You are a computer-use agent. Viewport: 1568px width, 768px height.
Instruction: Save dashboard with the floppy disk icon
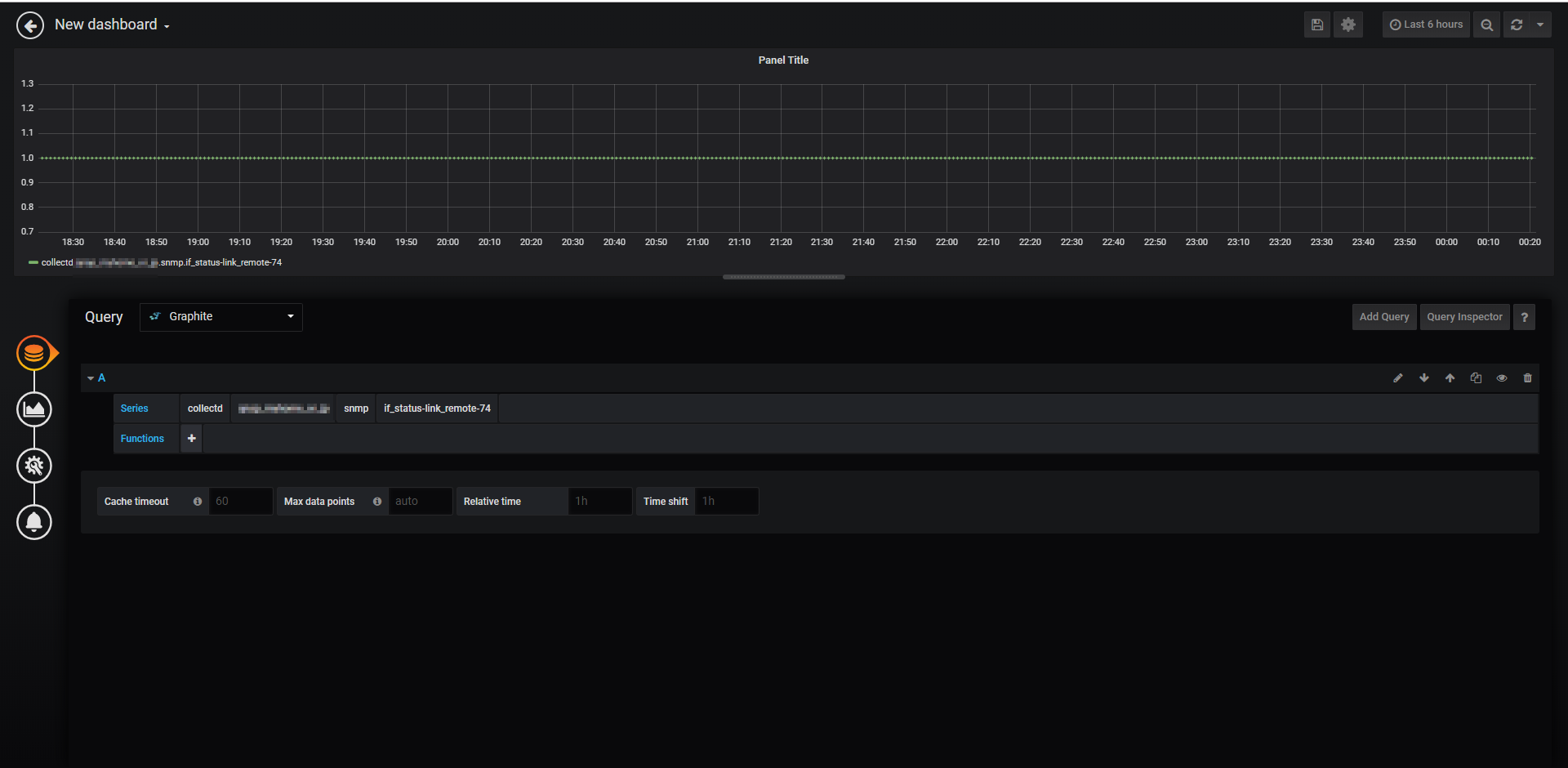pos(1316,25)
